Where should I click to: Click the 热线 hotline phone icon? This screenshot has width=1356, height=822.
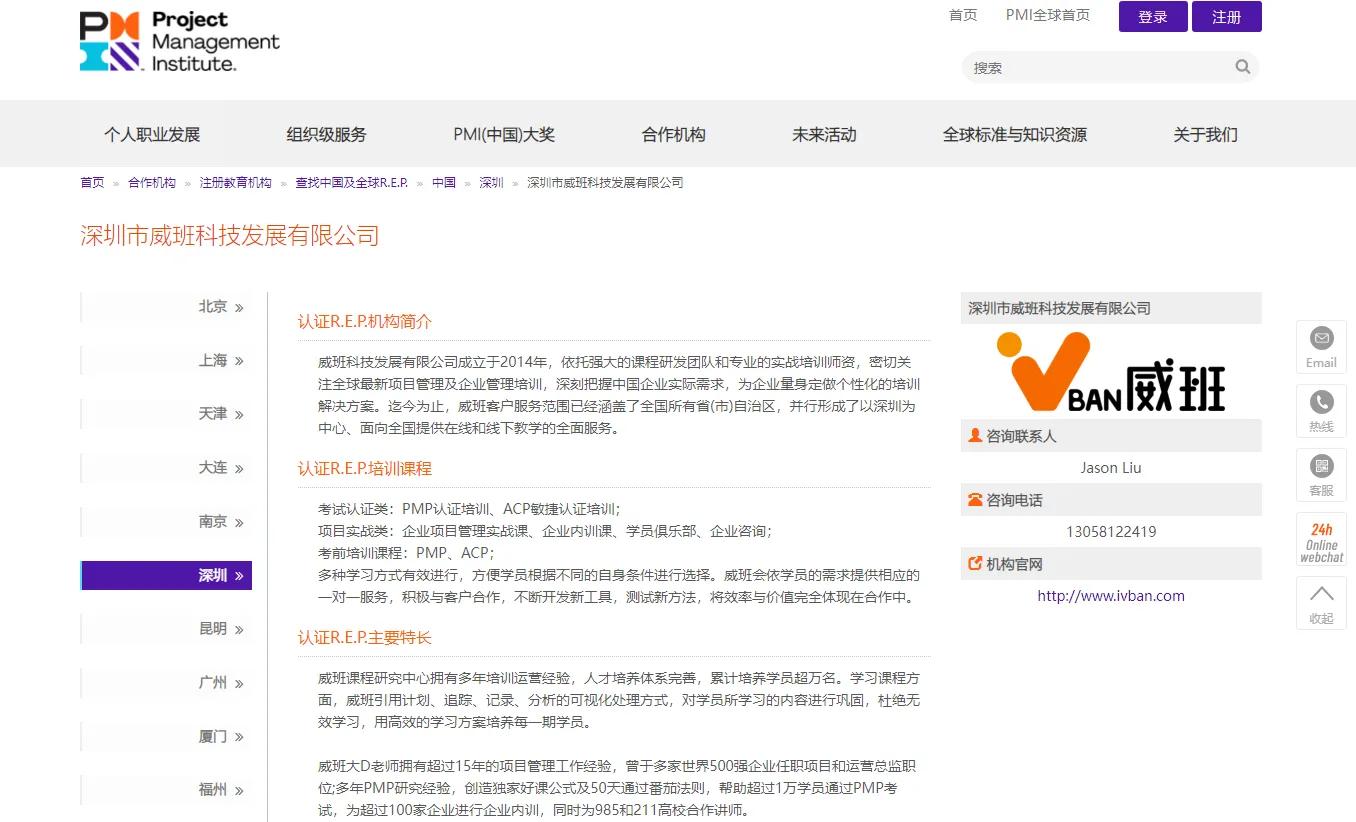pyautogui.click(x=1320, y=410)
